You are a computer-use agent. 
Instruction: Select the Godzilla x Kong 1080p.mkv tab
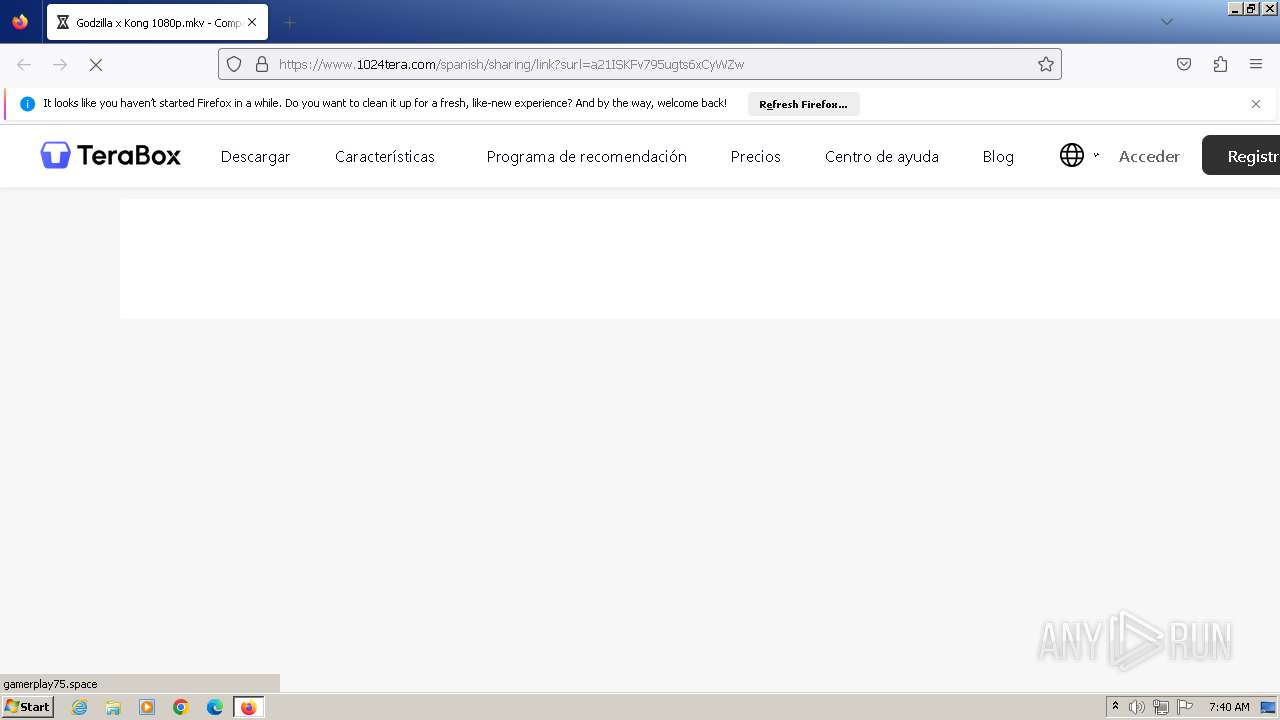157,22
